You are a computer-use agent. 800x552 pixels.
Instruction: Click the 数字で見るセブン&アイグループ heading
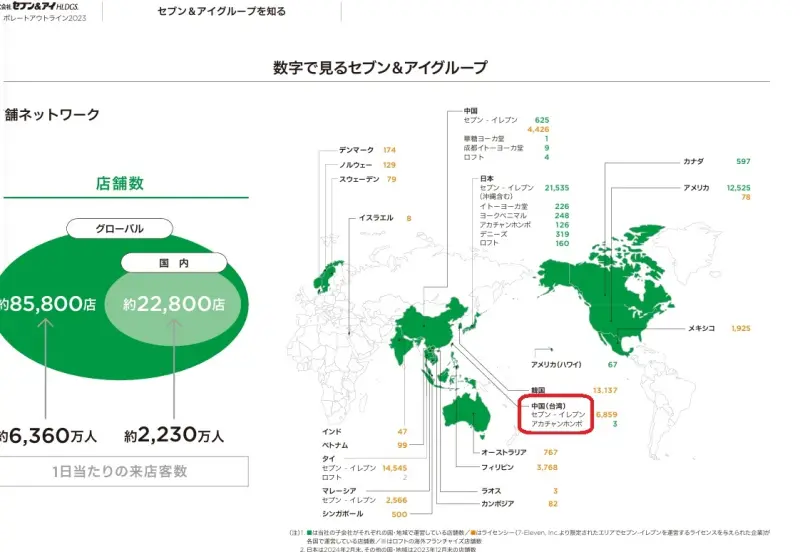click(380, 67)
